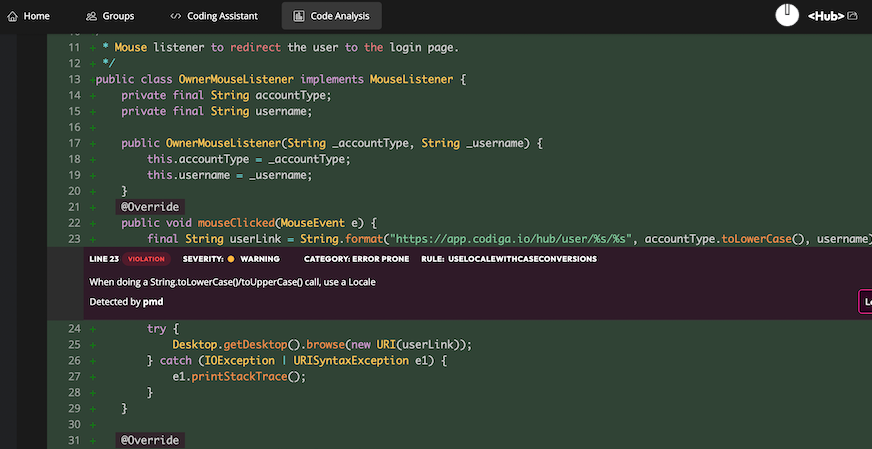Click the Code Analysis chart icon
The width and height of the screenshot is (872, 449).
pos(299,16)
